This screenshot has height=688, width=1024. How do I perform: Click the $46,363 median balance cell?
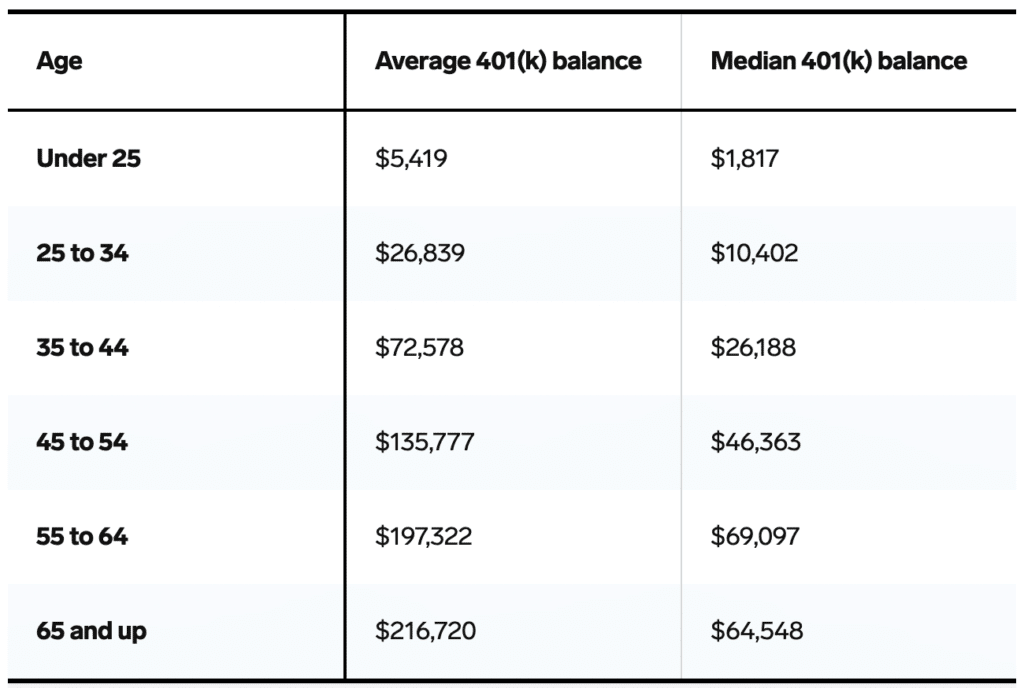tap(755, 442)
